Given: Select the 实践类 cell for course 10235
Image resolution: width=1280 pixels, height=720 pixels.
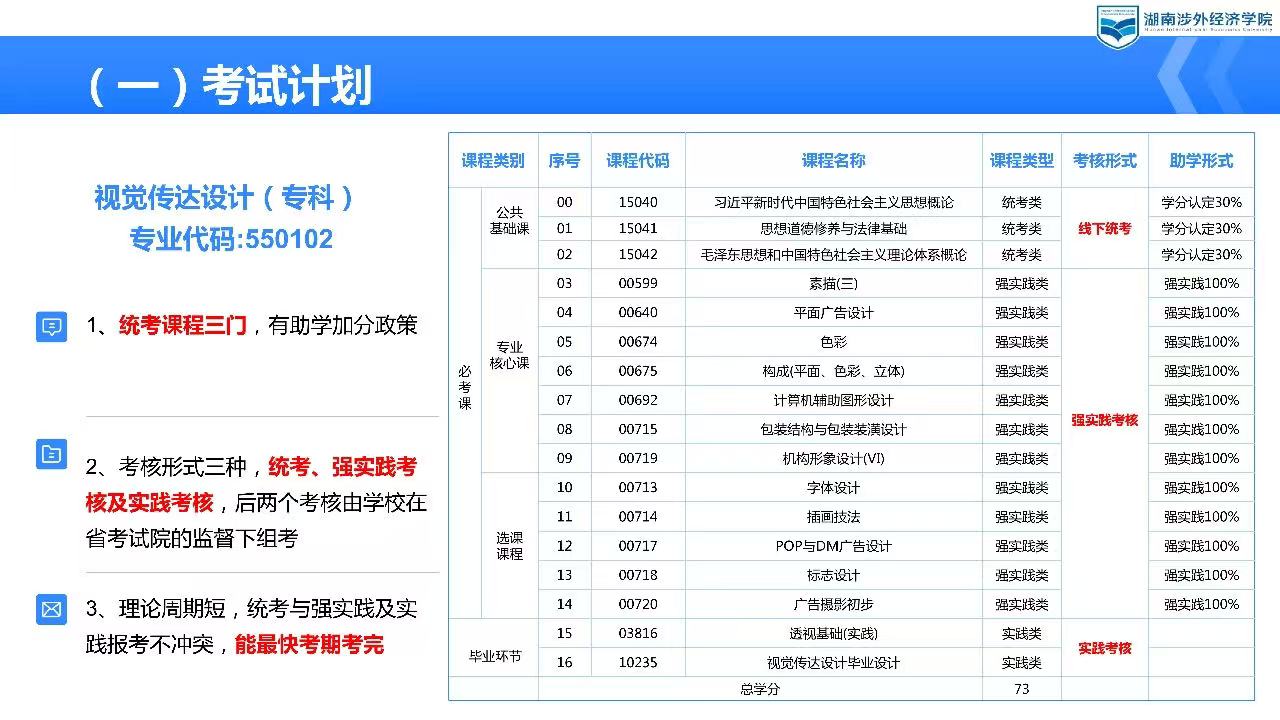Looking at the screenshot, I should coord(1019,662).
